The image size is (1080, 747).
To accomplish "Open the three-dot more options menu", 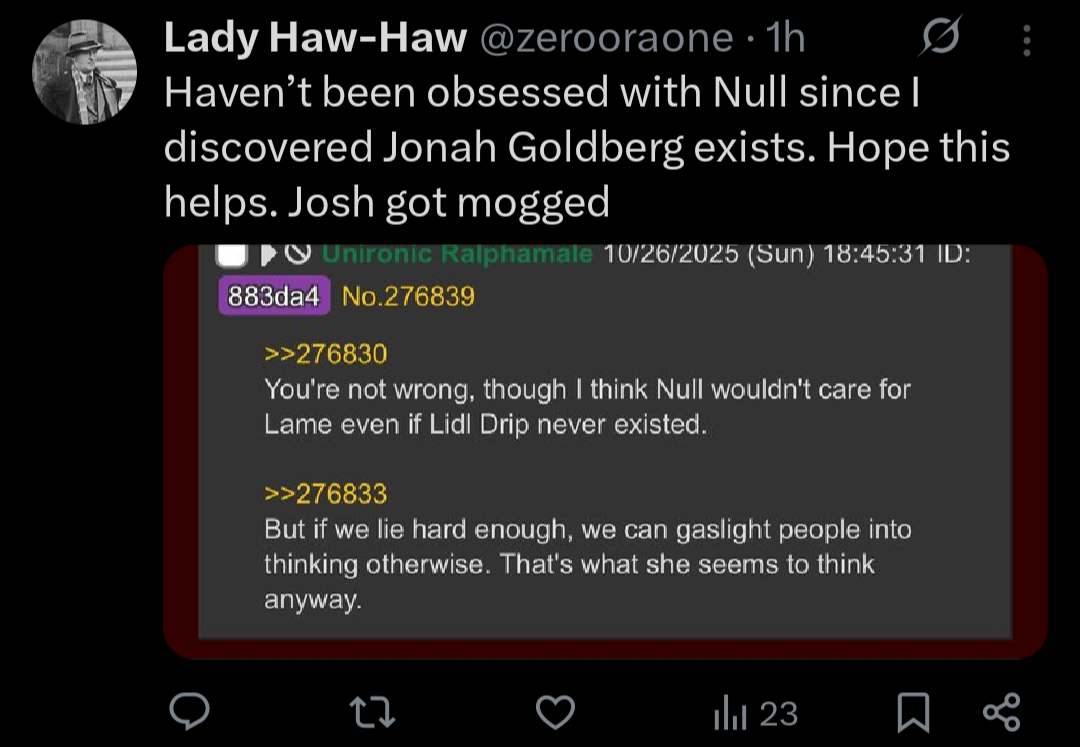I will tap(1027, 40).
